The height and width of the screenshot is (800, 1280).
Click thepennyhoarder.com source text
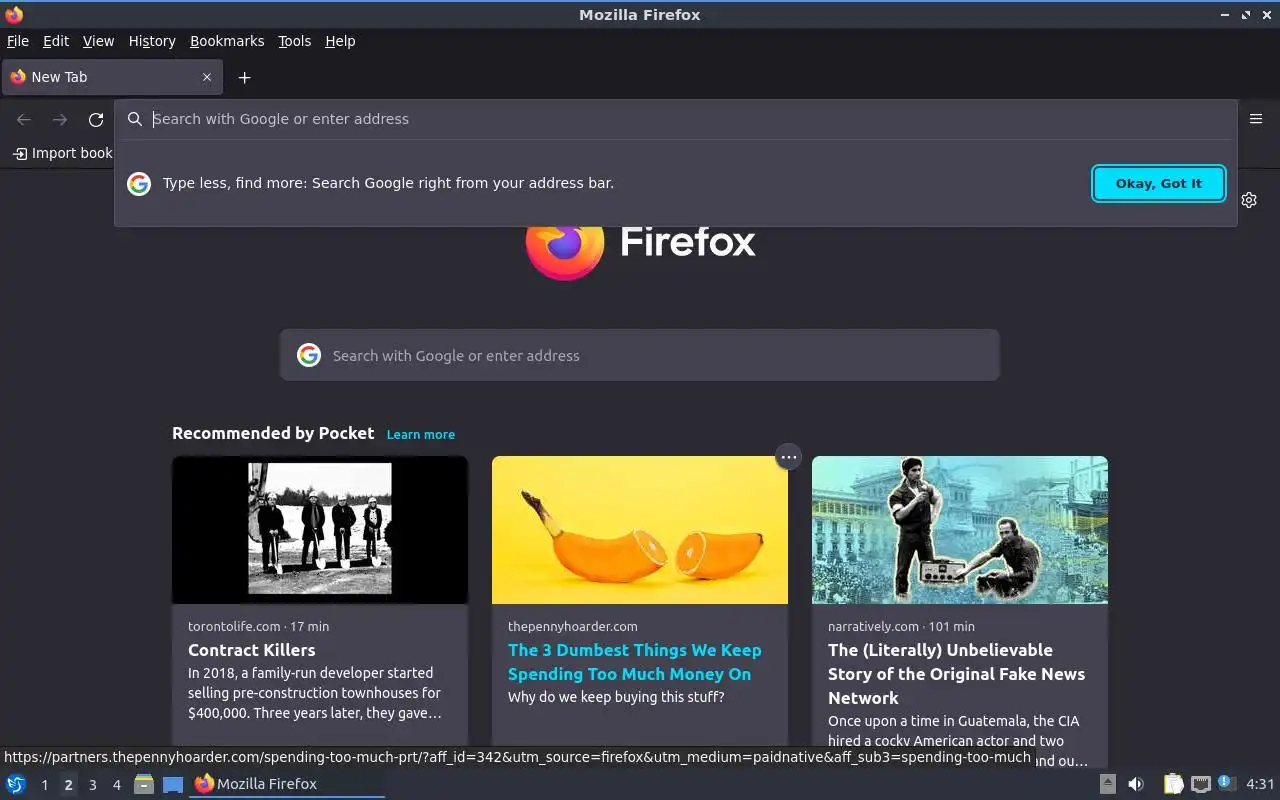572,626
